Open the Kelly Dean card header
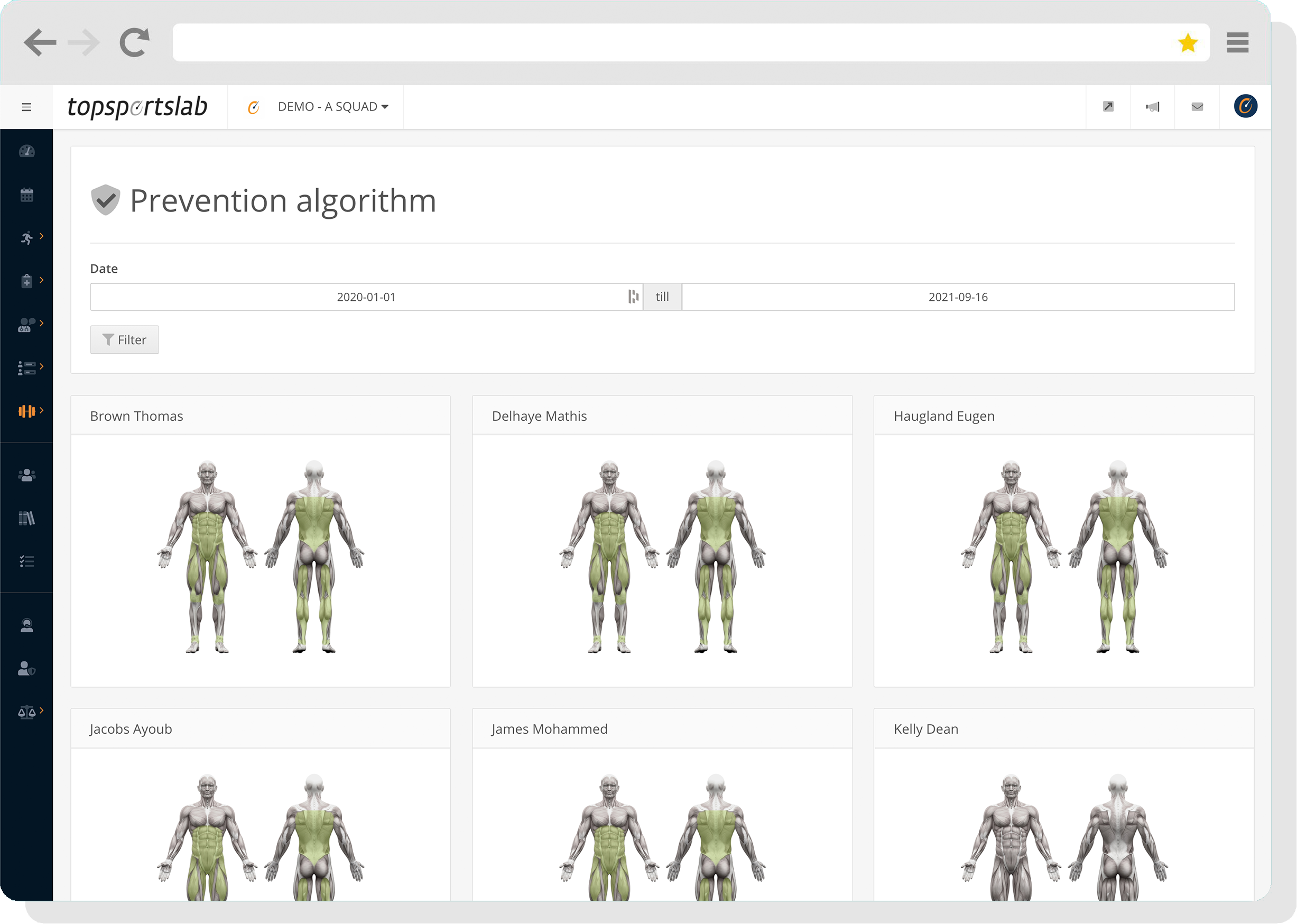Image resolution: width=1297 pixels, height=924 pixels. [x=1064, y=729]
